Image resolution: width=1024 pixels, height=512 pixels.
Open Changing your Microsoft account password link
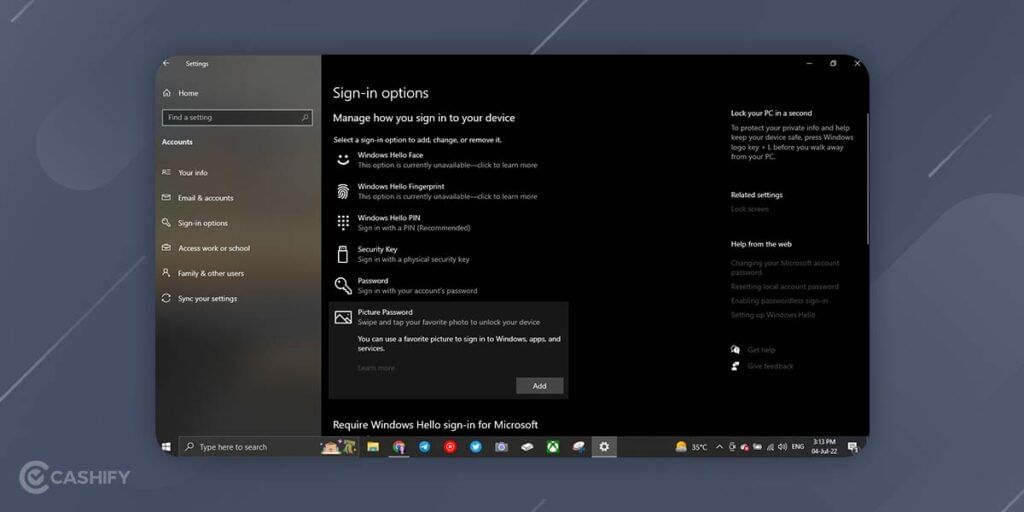pos(785,268)
